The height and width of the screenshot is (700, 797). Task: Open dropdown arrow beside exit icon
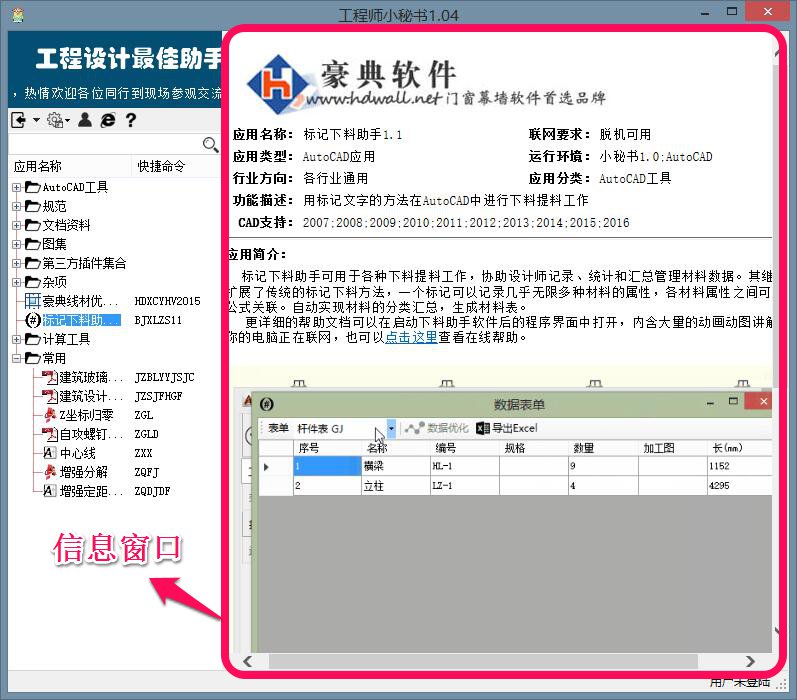(x=36, y=120)
